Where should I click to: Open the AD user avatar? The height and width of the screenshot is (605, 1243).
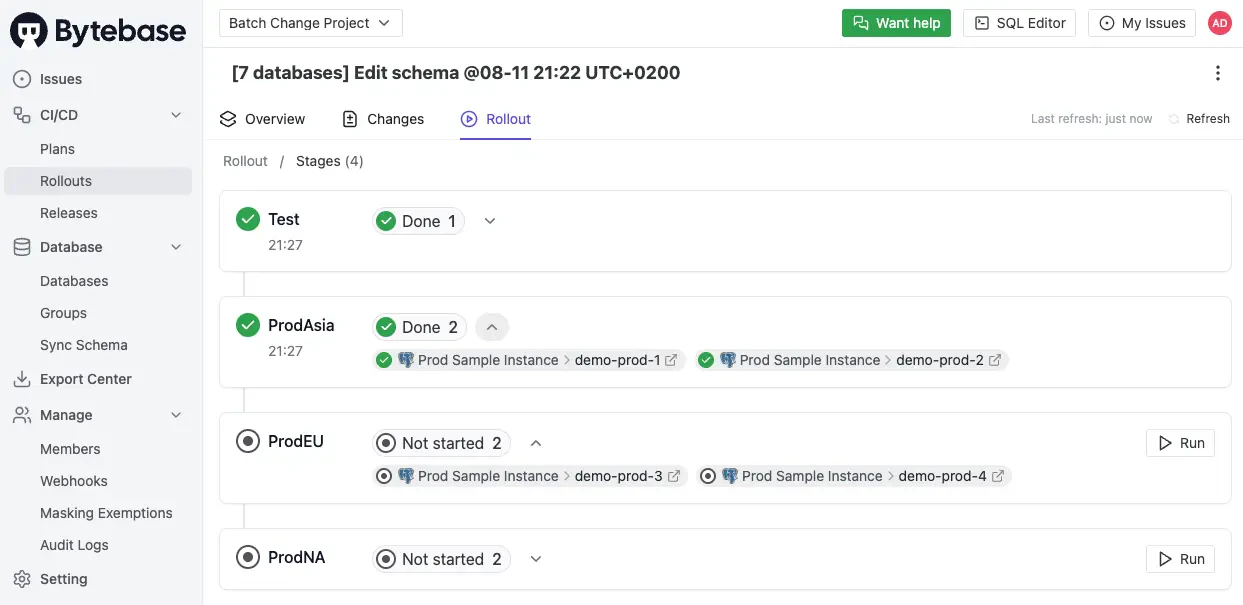pos(1219,23)
